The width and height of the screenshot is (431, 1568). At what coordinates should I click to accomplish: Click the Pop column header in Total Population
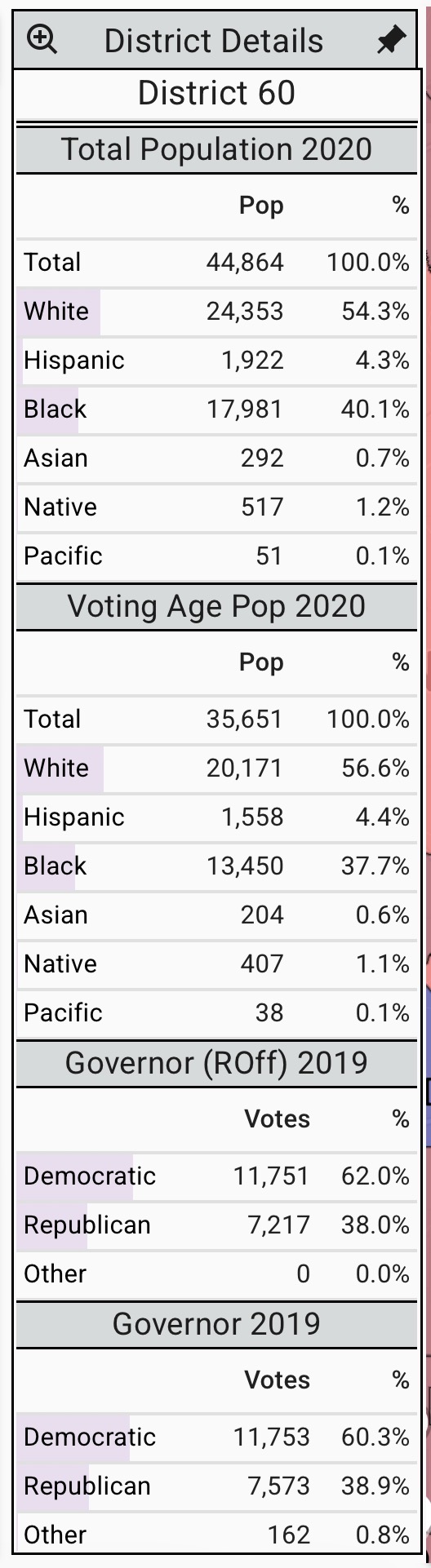[261, 206]
